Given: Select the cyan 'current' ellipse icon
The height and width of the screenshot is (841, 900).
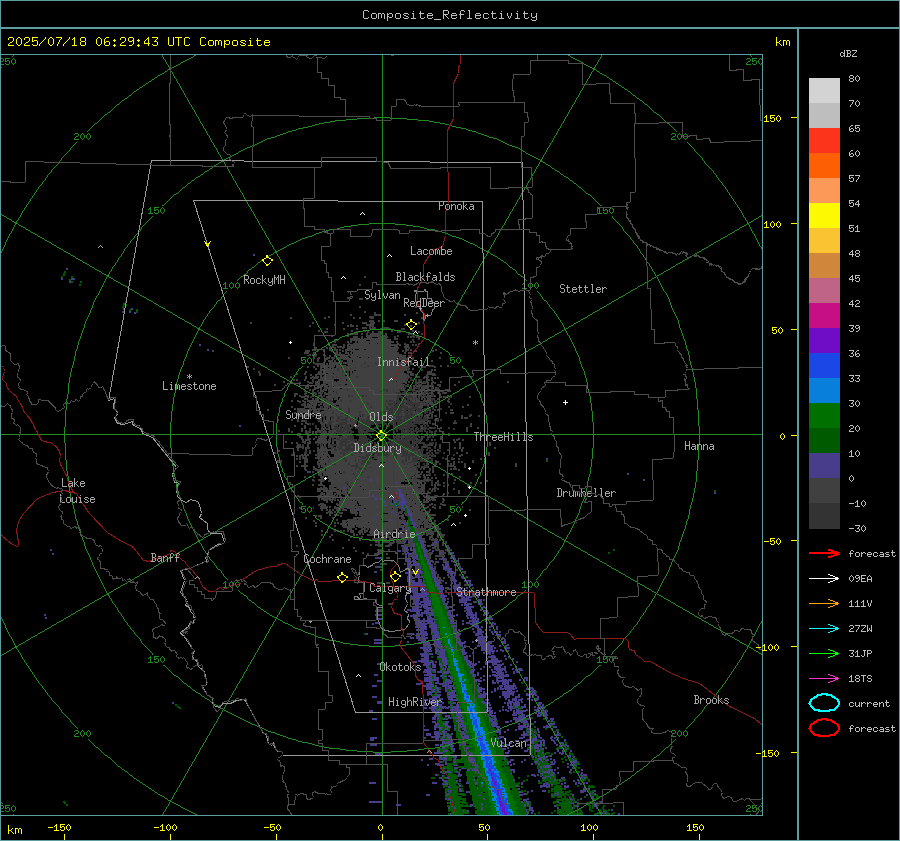Looking at the screenshot, I should [824, 703].
